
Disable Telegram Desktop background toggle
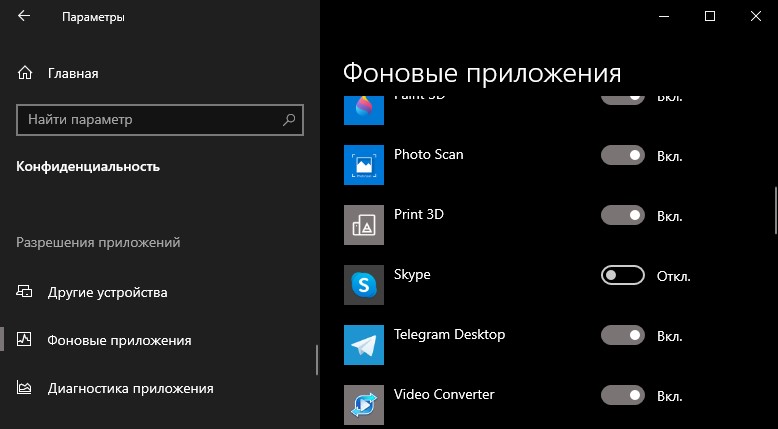pos(623,335)
